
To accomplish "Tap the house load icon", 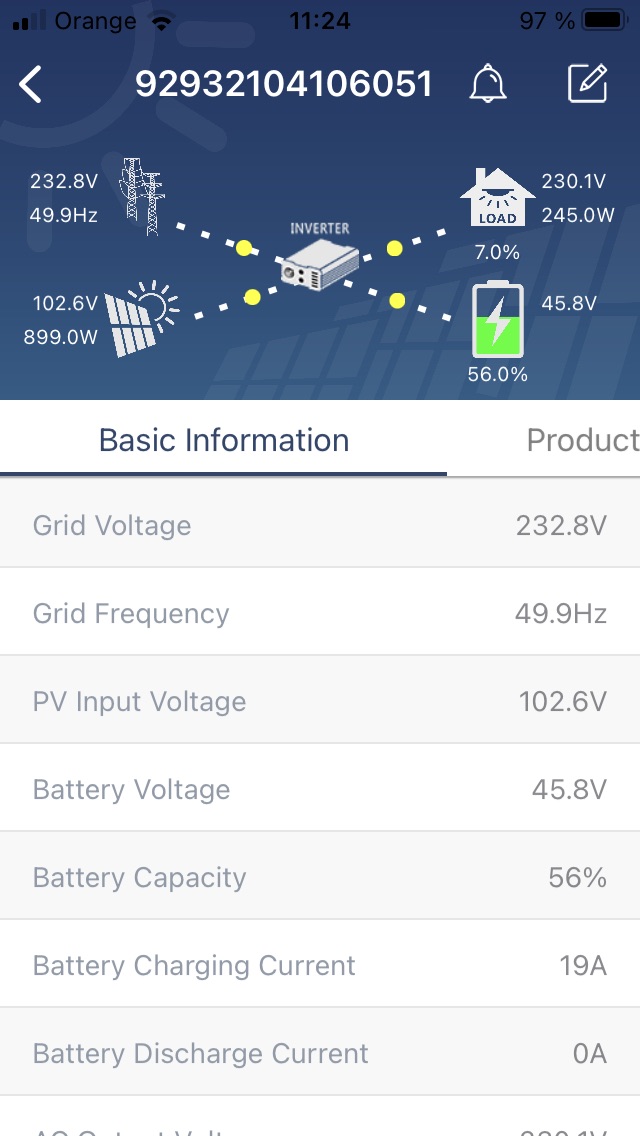I will pyautogui.click(x=496, y=198).
